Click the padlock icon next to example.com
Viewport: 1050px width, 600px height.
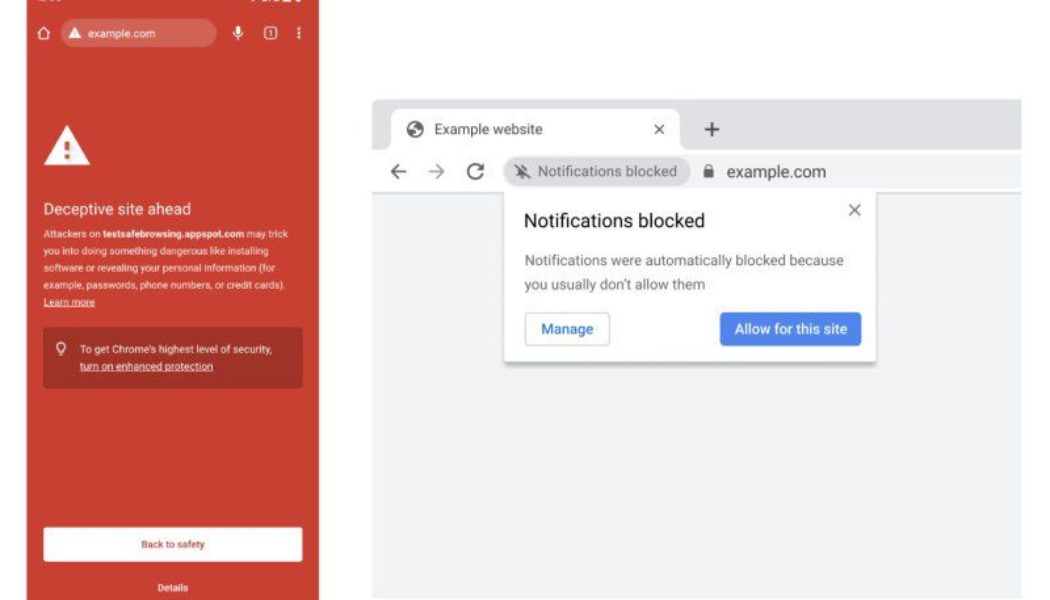click(x=708, y=171)
